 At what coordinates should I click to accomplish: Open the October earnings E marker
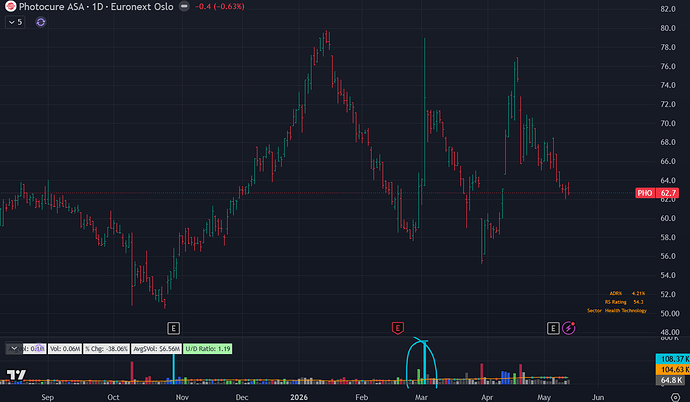pyautogui.click(x=173, y=328)
